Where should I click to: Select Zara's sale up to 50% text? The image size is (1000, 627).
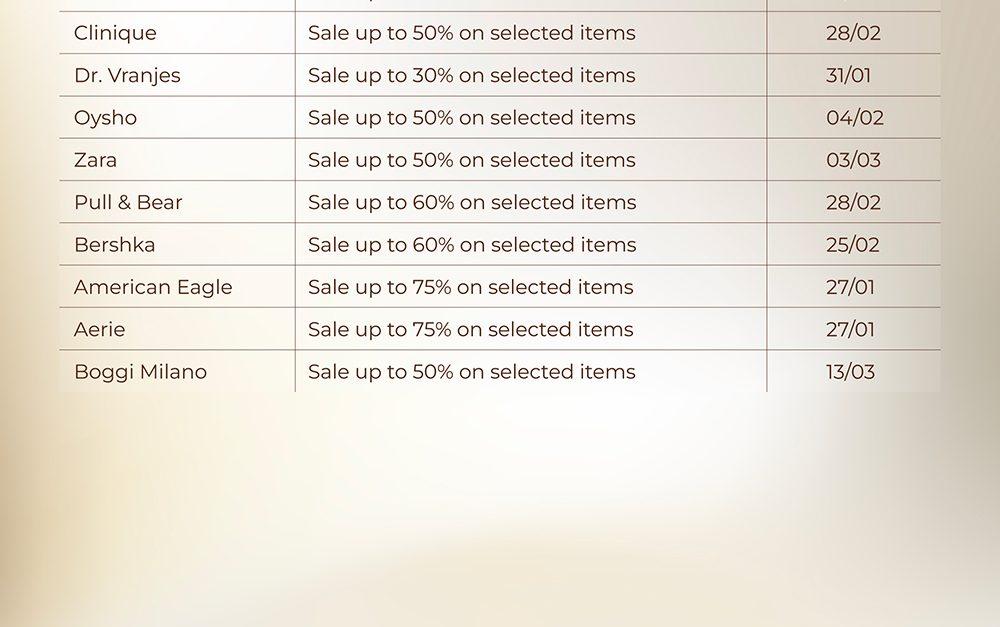click(471, 160)
